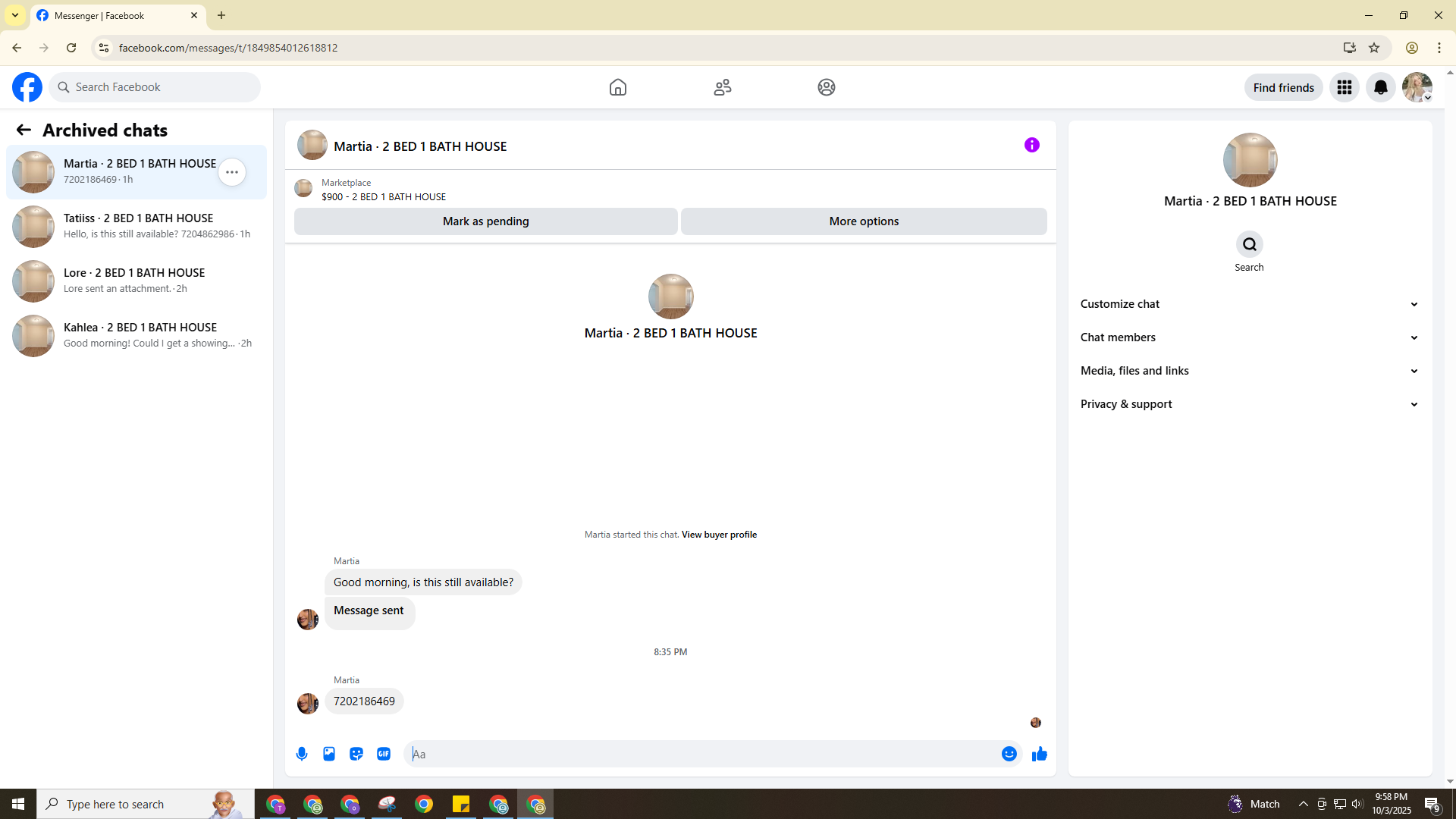The height and width of the screenshot is (819, 1456).
Task: Open a new browser tab
Action: (x=221, y=15)
